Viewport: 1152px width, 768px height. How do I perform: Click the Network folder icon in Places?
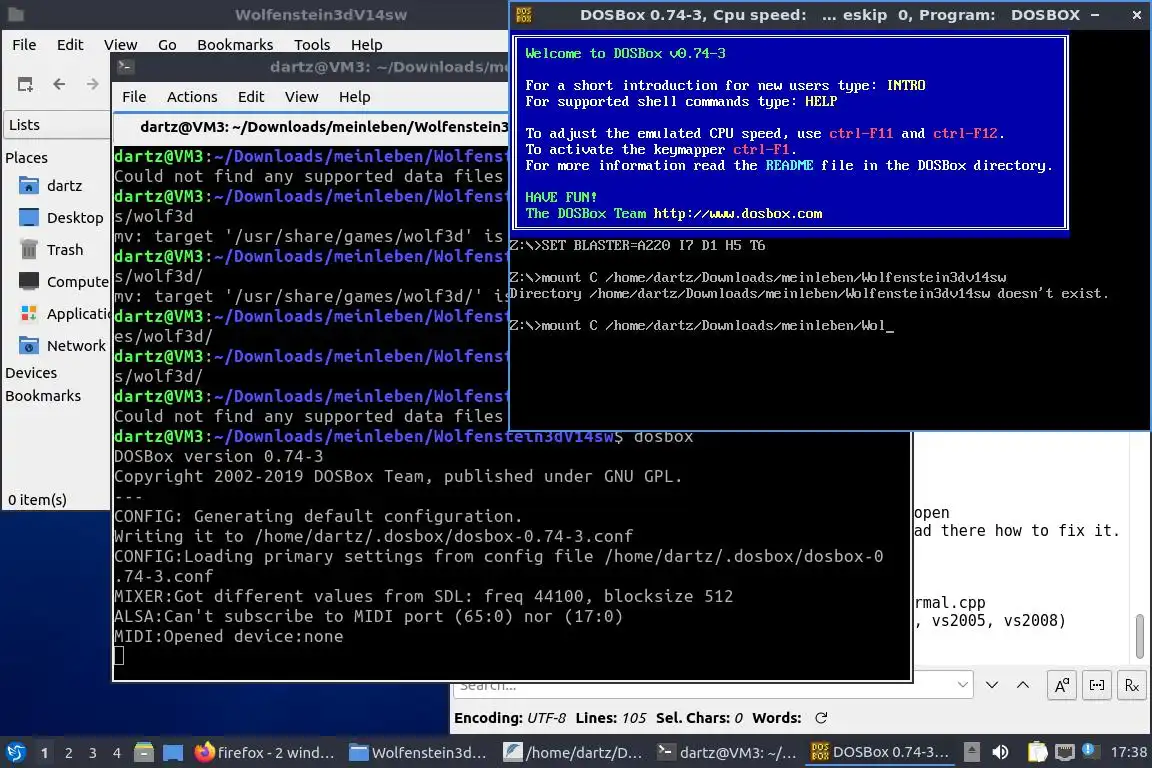(x=29, y=345)
